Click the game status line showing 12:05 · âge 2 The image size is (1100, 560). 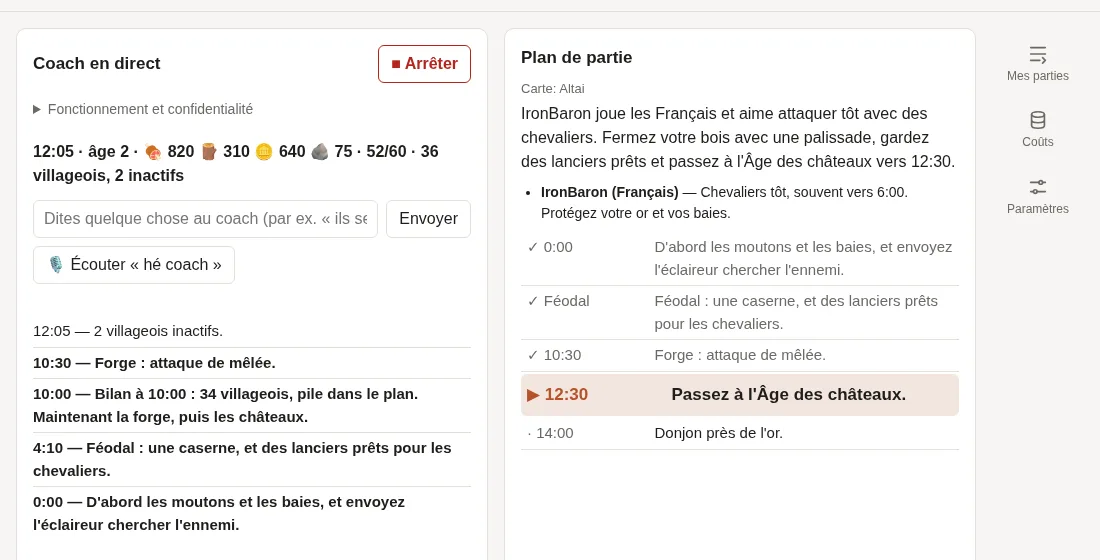tap(252, 164)
